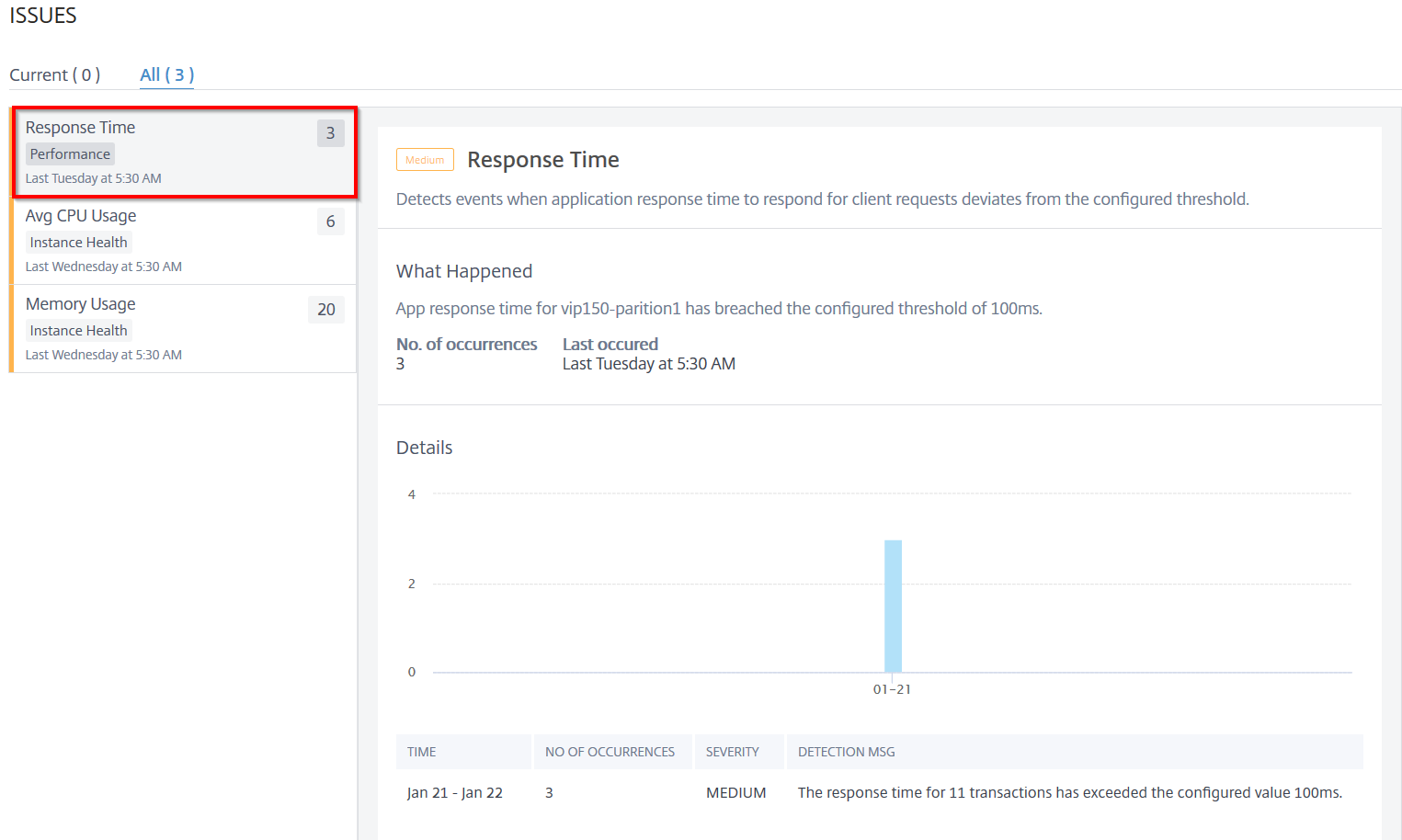Switch to the All (3) tab
Screen dimensions: 1402x840
tap(166, 75)
